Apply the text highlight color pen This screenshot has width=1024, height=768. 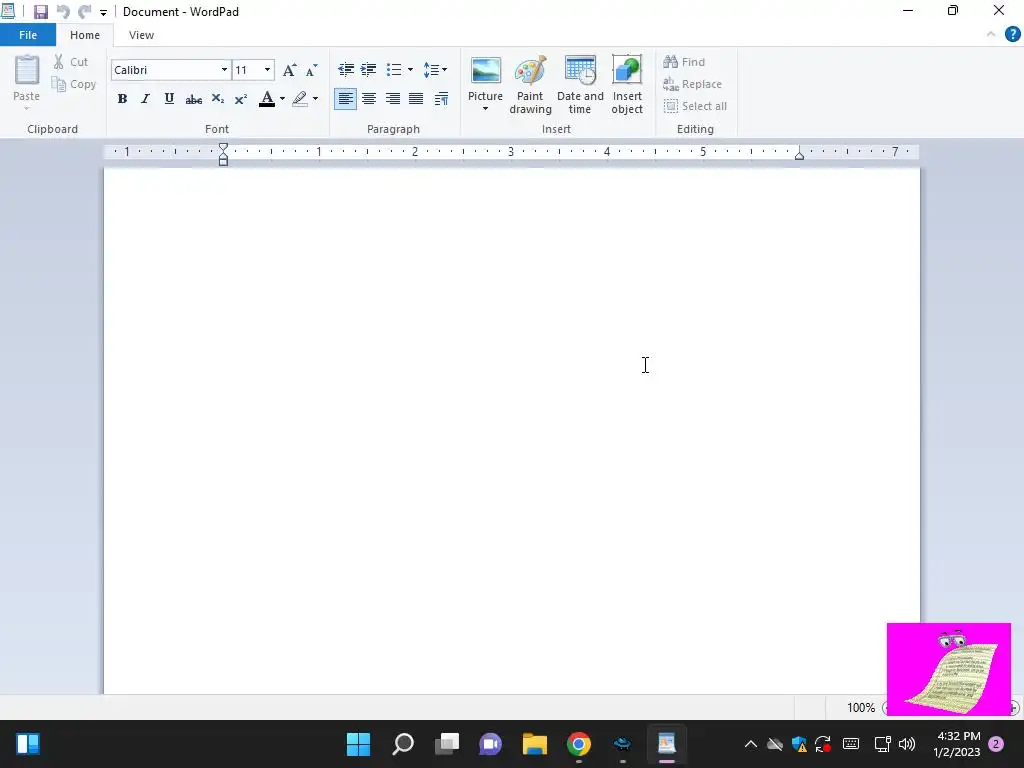(x=300, y=99)
